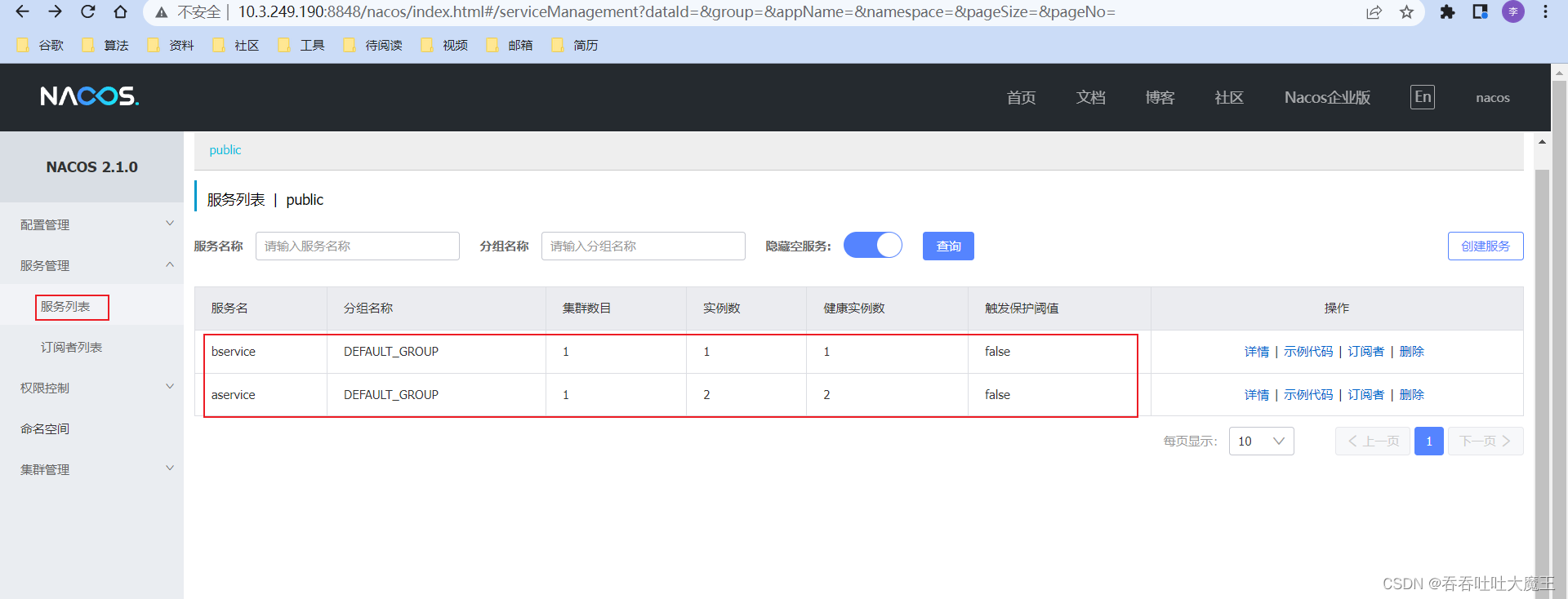This screenshot has width=1568, height=599.
Task: Click the share page icon
Action: click(x=1374, y=12)
